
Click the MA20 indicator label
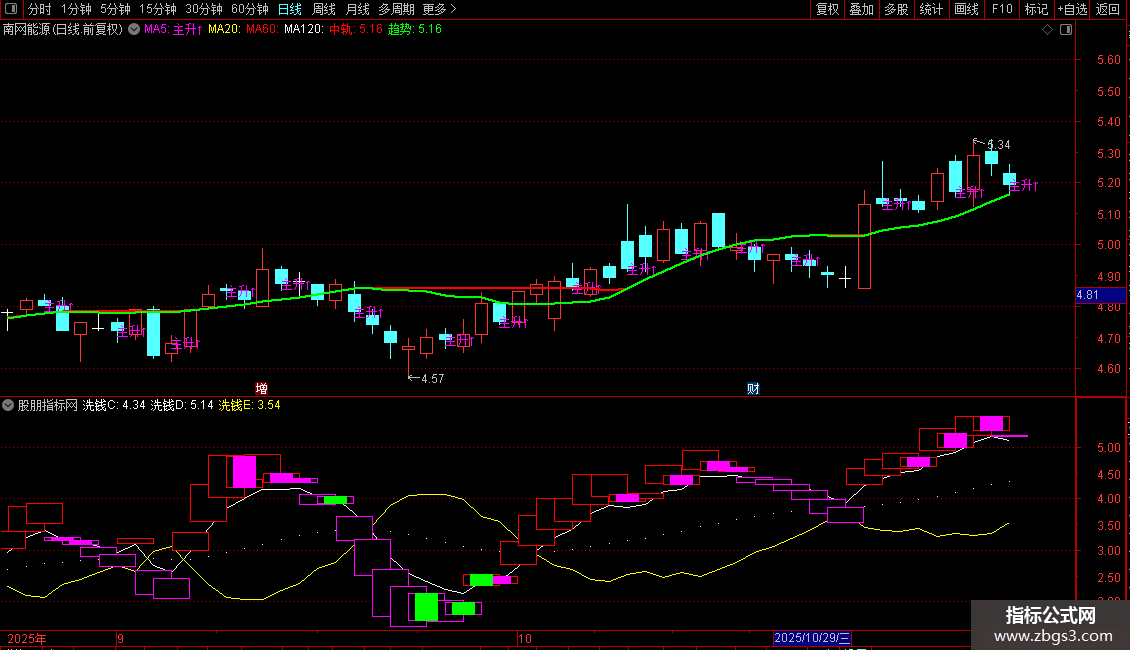(x=224, y=29)
